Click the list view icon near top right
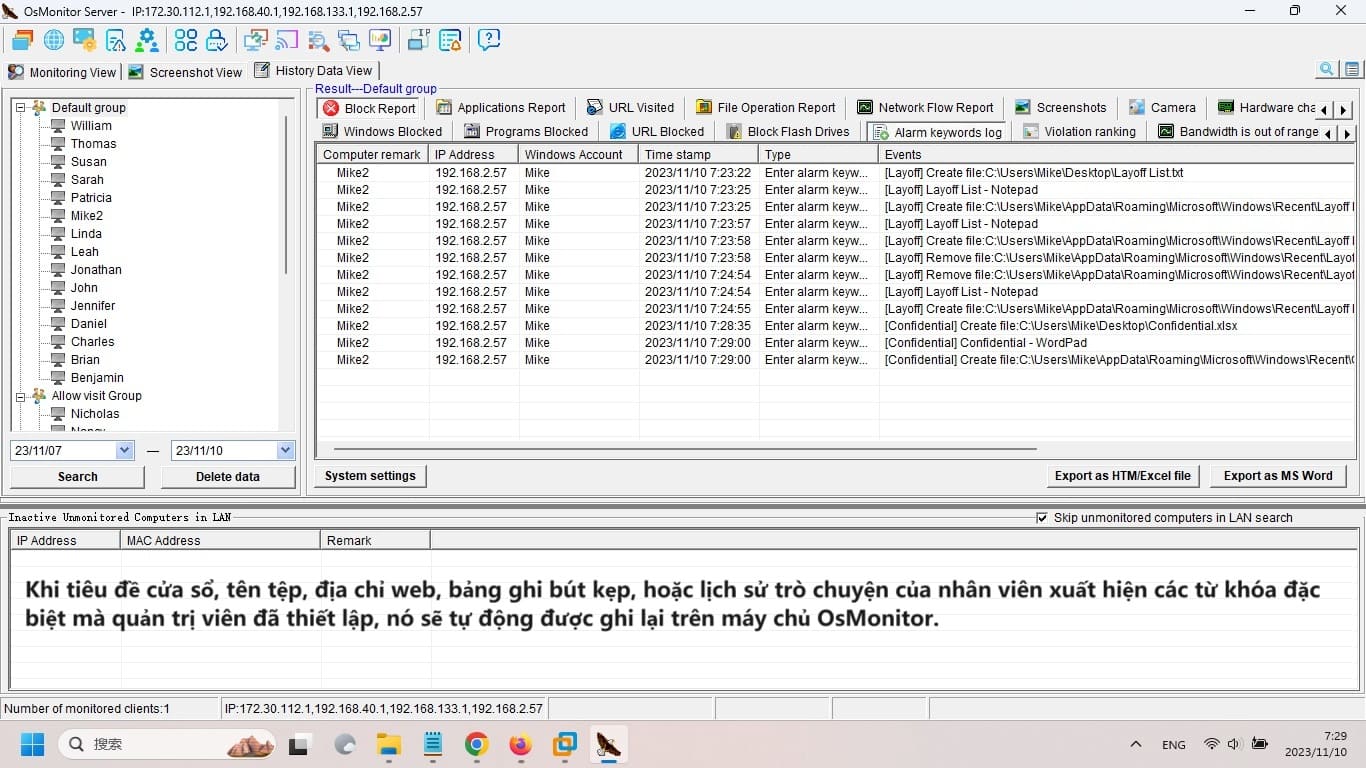This screenshot has width=1366, height=768. (x=1352, y=69)
